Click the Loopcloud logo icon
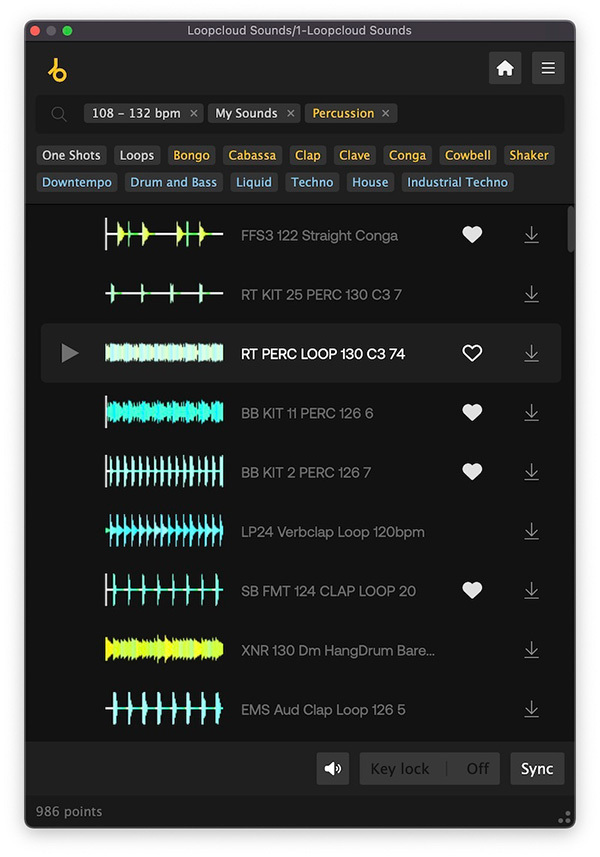The width and height of the screenshot is (600, 857). (57, 70)
